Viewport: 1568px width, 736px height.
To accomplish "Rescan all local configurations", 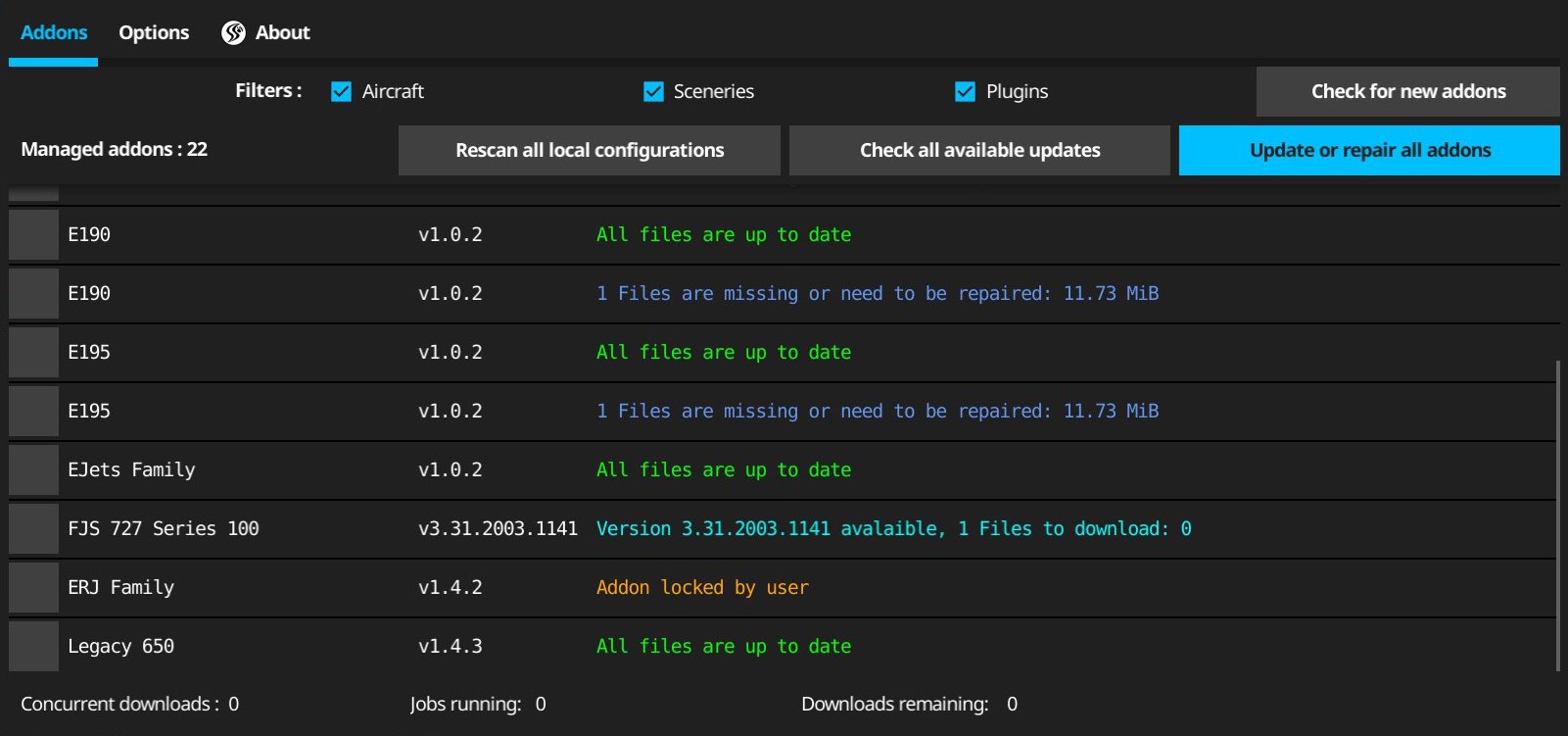I will [x=590, y=151].
